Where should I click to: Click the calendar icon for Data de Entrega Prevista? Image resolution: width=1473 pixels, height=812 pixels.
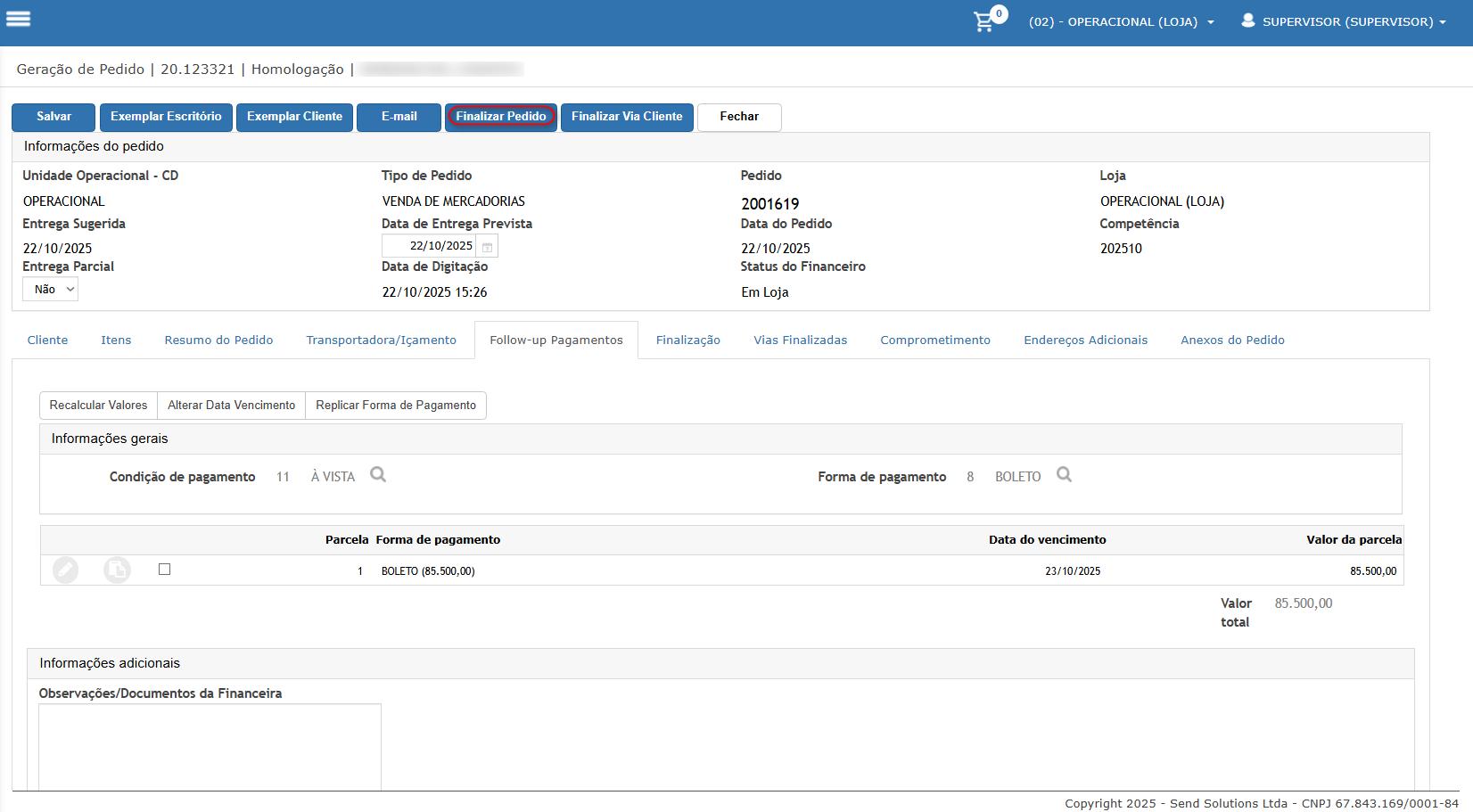click(x=488, y=247)
